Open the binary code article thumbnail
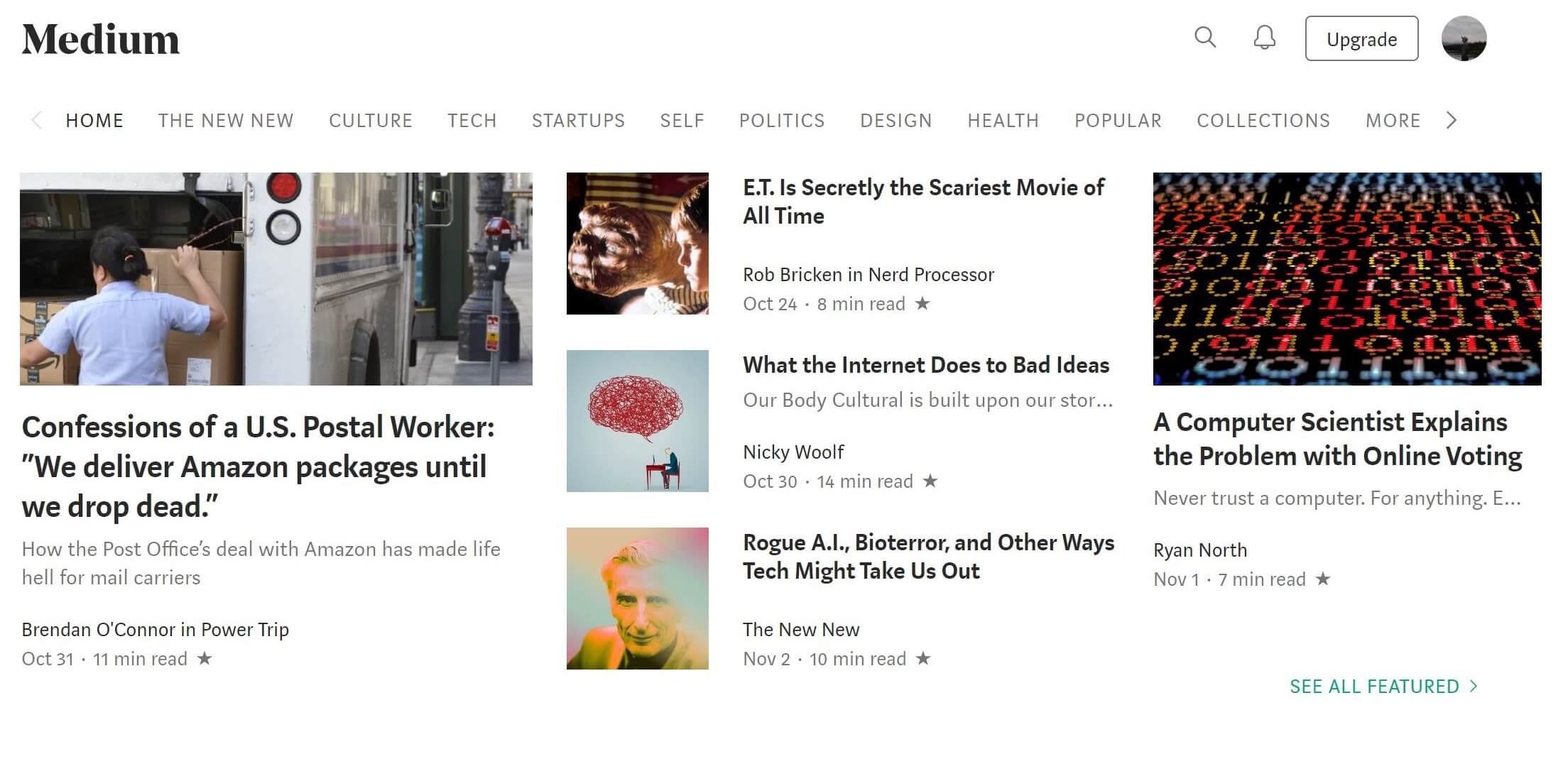This screenshot has height=764, width=1568. tap(1347, 279)
